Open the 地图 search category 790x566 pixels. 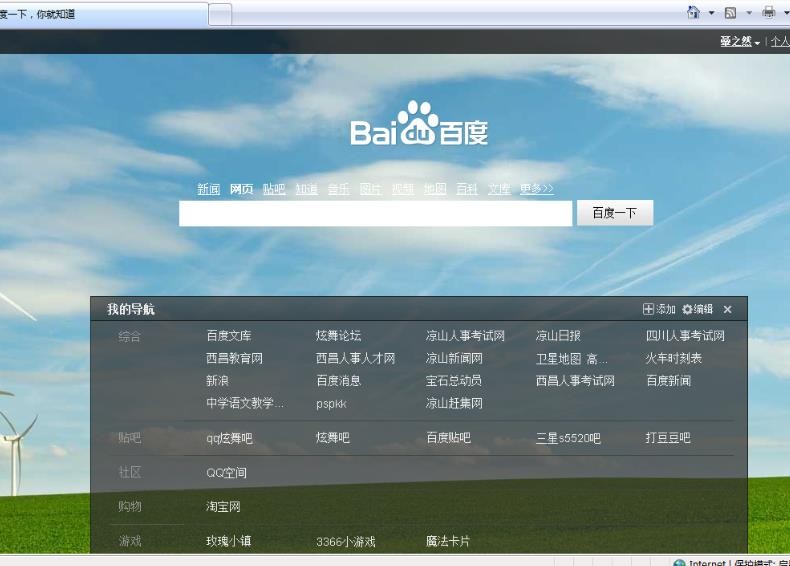pyautogui.click(x=435, y=189)
